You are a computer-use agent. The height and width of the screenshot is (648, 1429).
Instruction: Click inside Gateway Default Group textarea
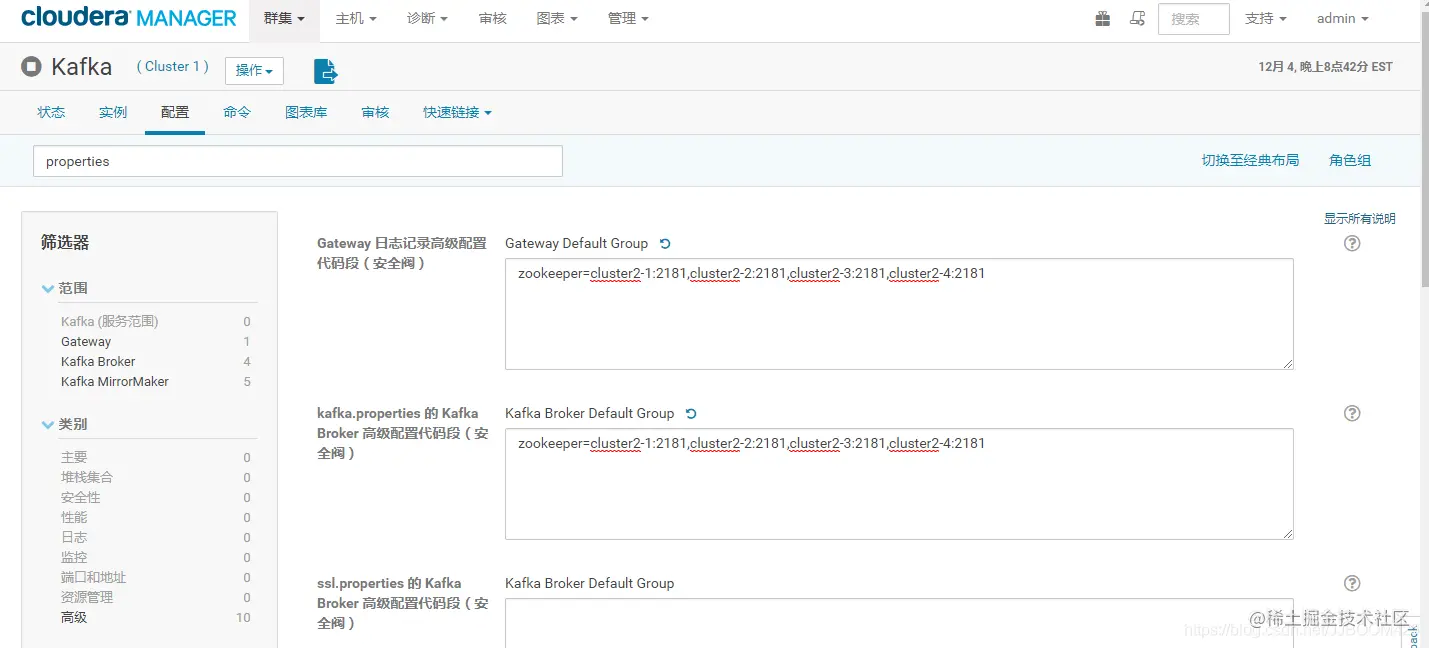pyautogui.click(x=899, y=314)
